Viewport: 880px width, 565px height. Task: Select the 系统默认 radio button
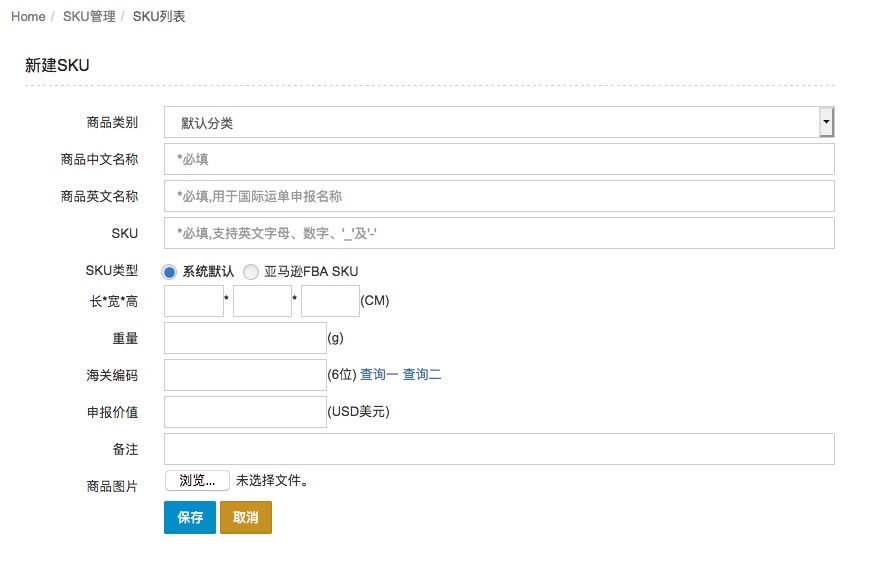170,272
